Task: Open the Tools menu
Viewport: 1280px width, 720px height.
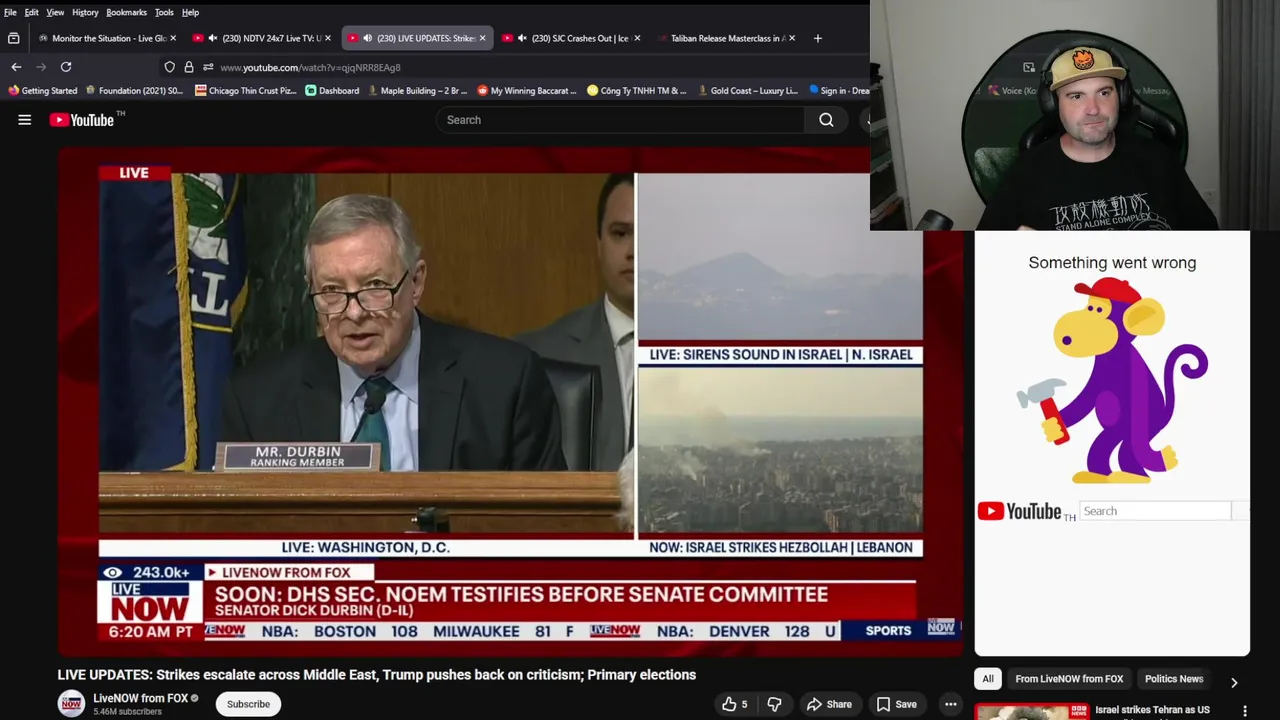Action: pyautogui.click(x=164, y=12)
